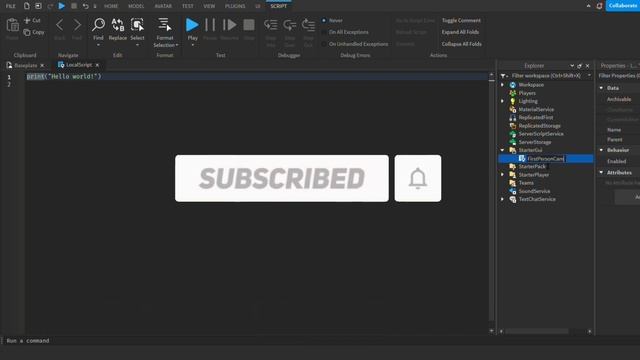This screenshot has height=360, width=640.
Task: Expand the StarterPlayer tree node
Action: (502, 175)
